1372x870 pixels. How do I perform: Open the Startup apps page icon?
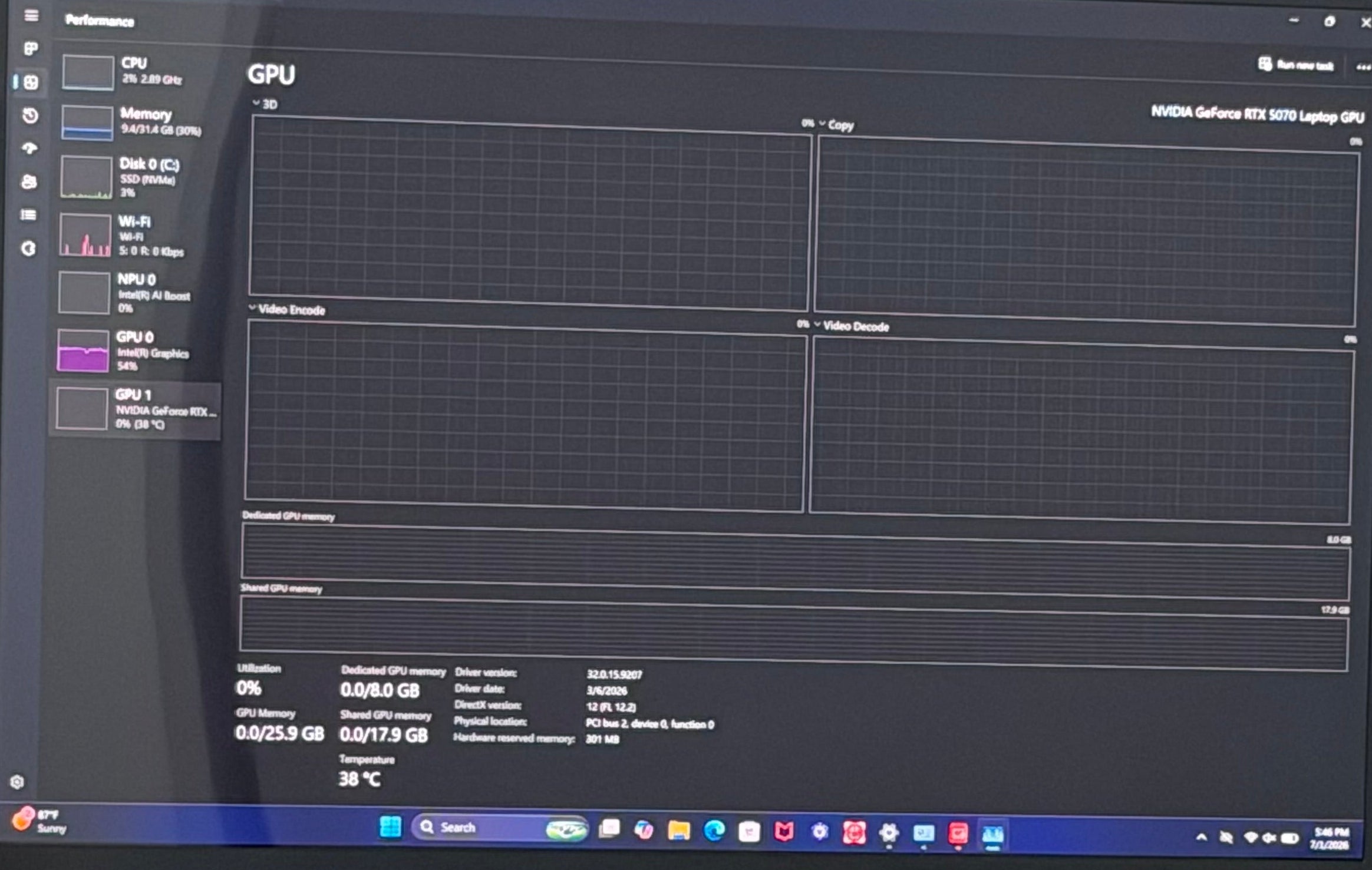pyautogui.click(x=29, y=148)
